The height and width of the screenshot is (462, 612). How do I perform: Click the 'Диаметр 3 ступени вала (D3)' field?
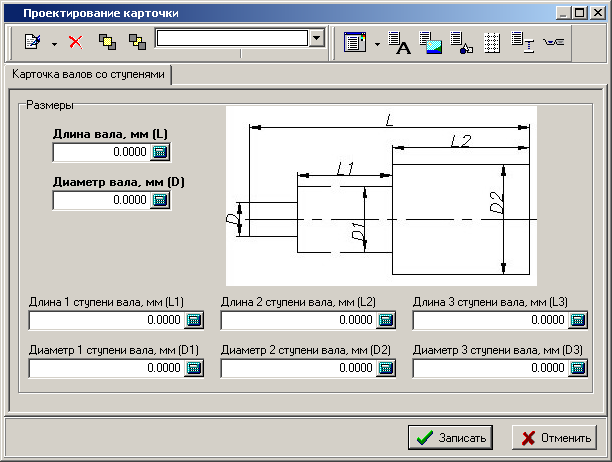click(x=490, y=368)
